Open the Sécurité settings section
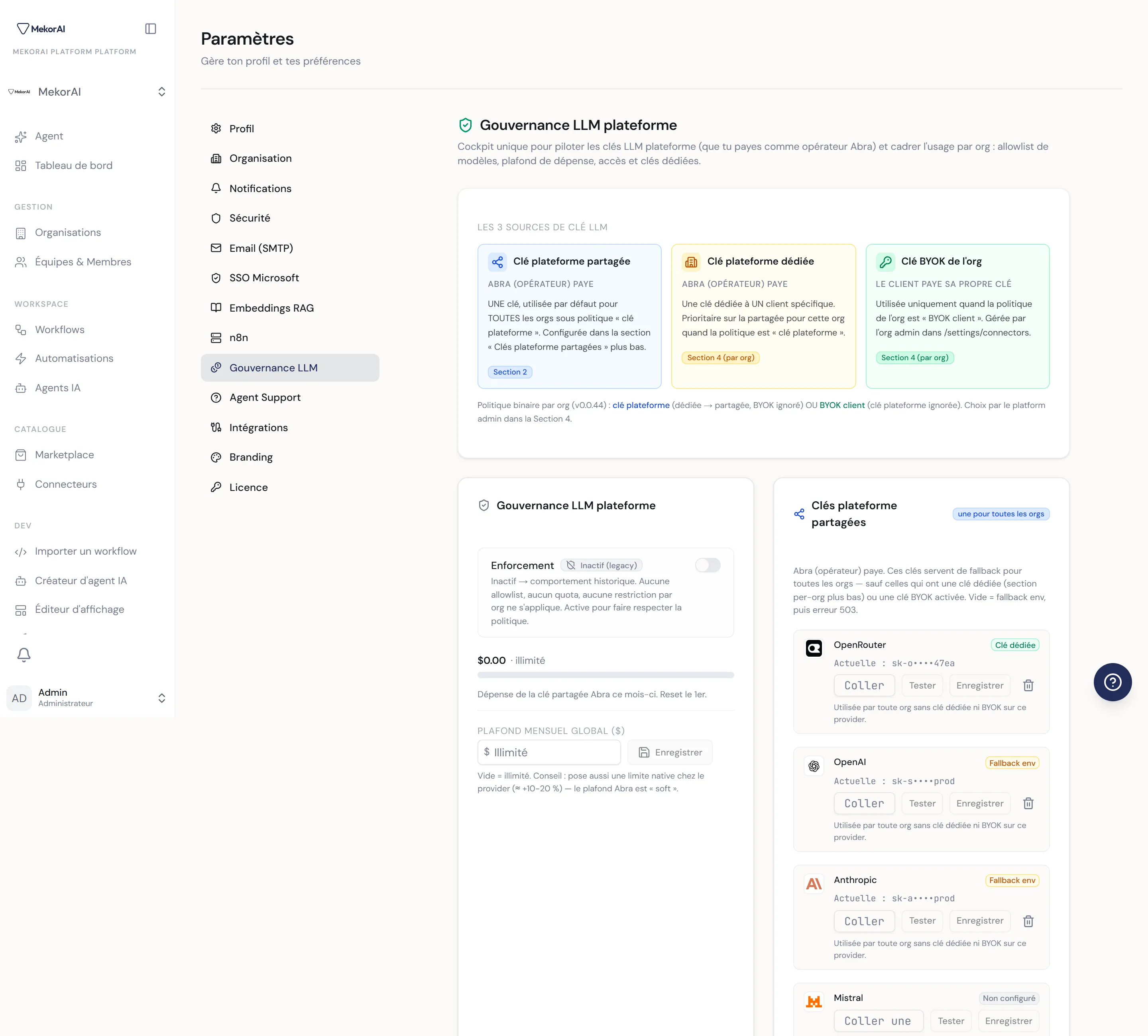This screenshot has height=1036, width=1148. pyautogui.click(x=290, y=218)
